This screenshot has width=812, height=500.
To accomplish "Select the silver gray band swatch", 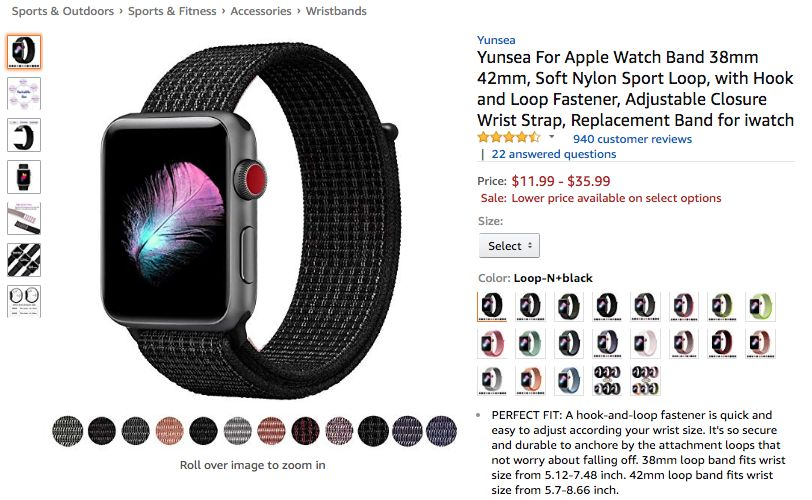I will coord(491,381).
